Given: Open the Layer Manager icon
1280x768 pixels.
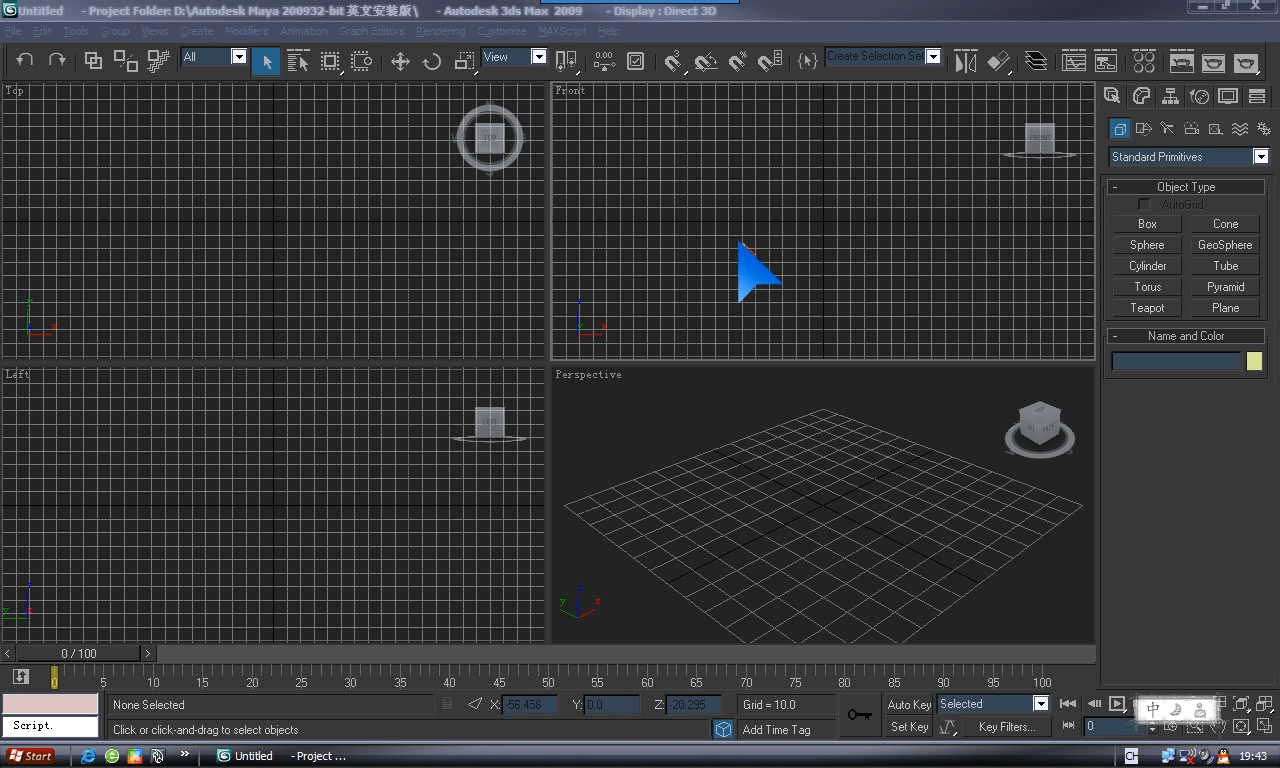Looking at the screenshot, I should click(1036, 61).
